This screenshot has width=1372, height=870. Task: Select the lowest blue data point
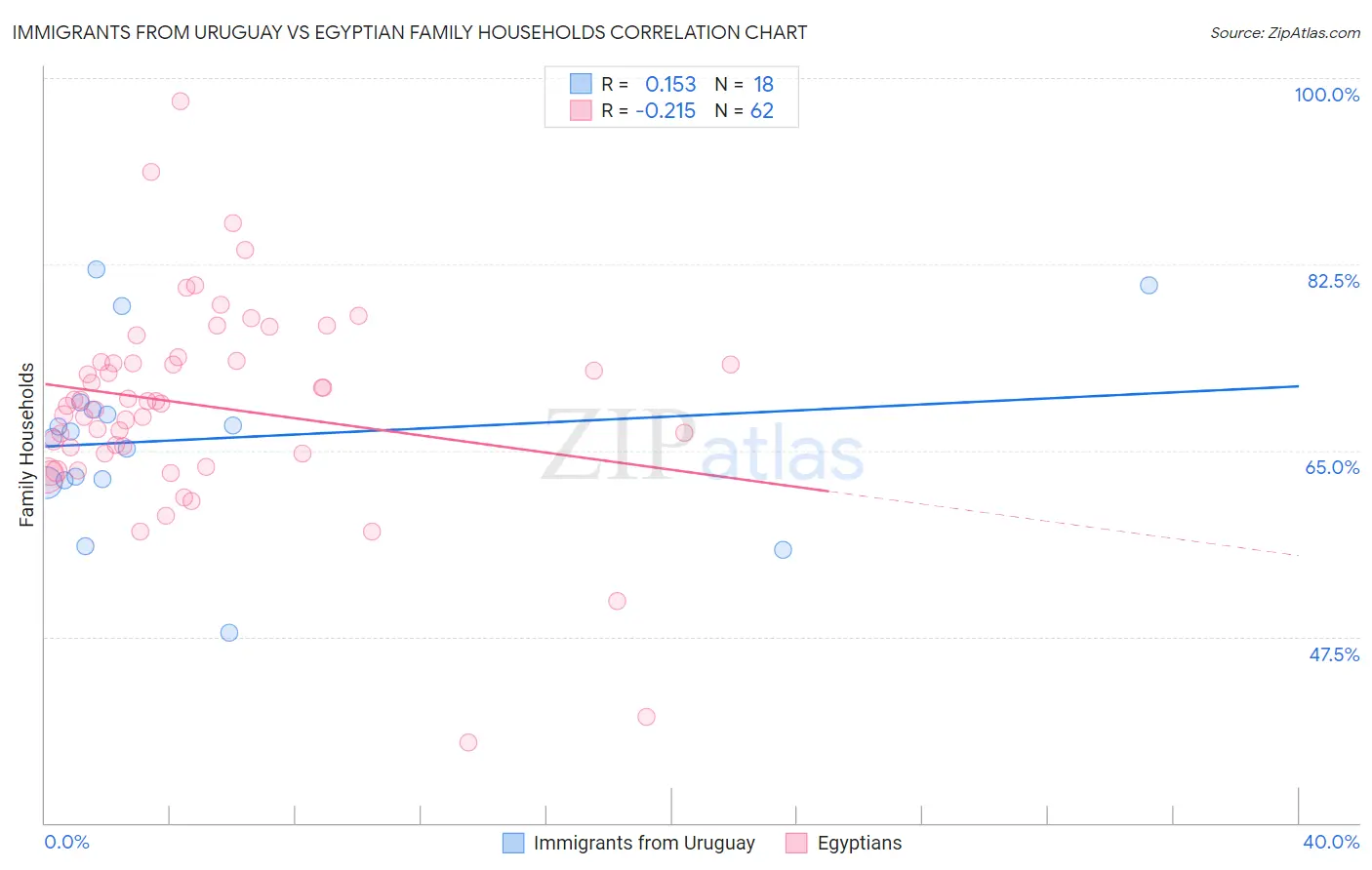pyautogui.click(x=229, y=632)
